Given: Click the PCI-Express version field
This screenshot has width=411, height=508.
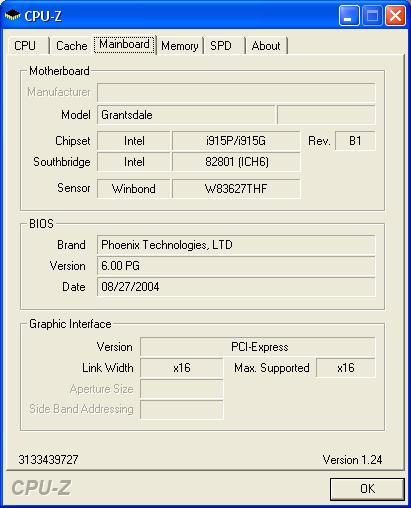Looking at the screenshot, I should [x=258, y=347].
